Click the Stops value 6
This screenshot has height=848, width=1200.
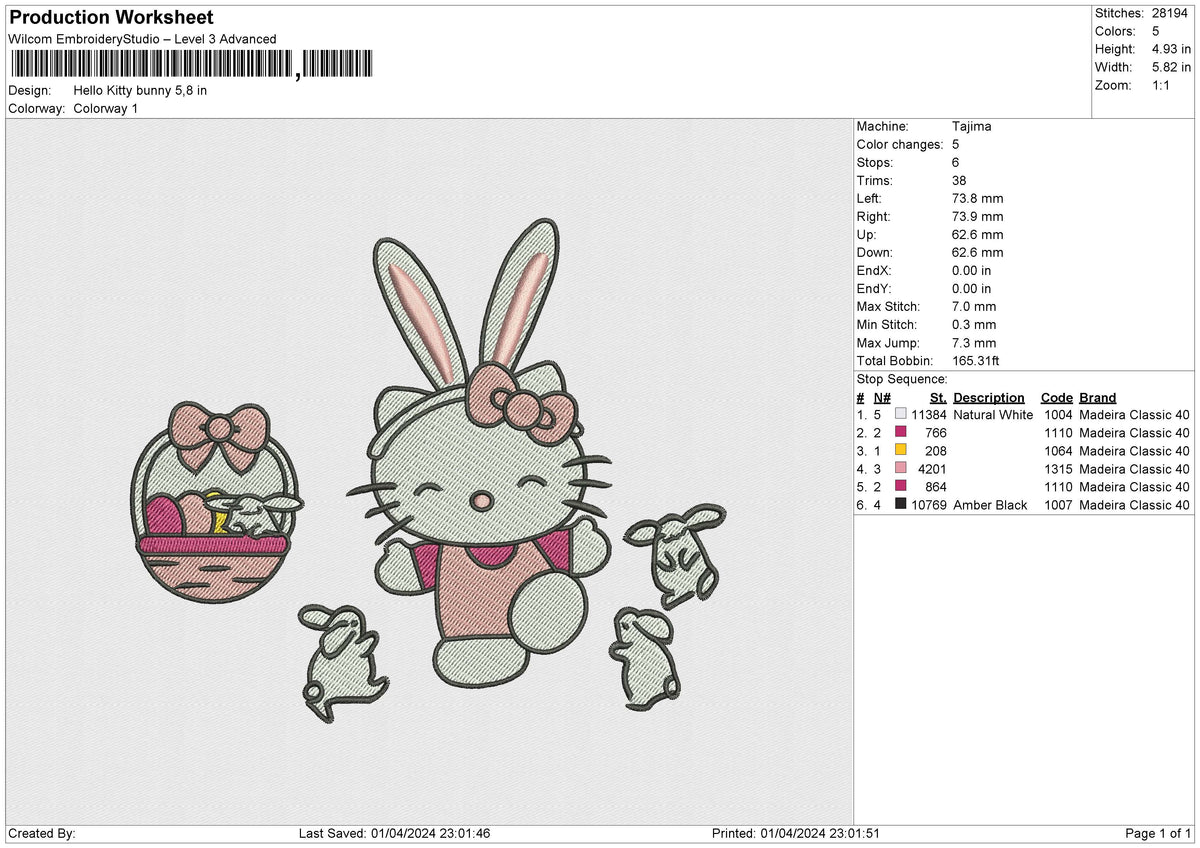click(x=957, y=163)
